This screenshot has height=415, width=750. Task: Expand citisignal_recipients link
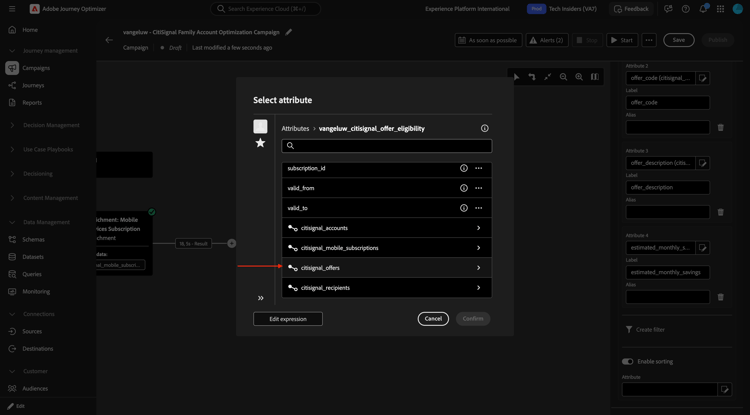(x=386, y=288)
